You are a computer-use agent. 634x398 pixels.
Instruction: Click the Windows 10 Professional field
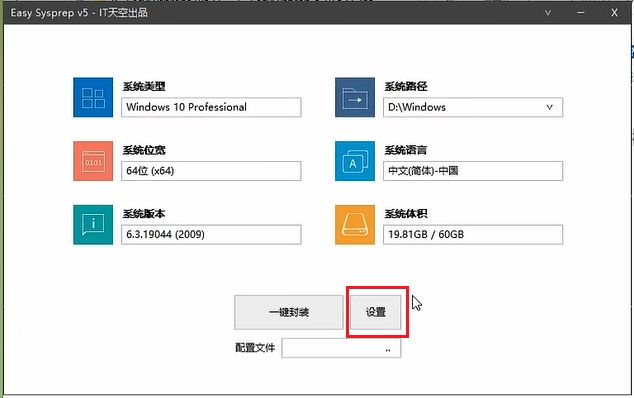(211, 107)
